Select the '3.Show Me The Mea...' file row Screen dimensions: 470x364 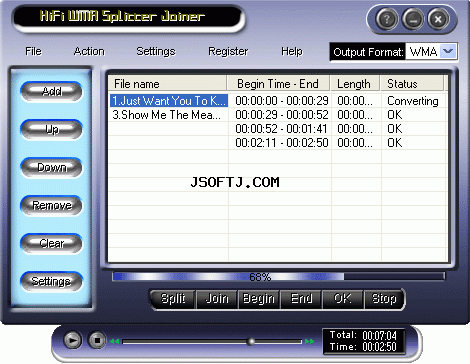point(277,115)
